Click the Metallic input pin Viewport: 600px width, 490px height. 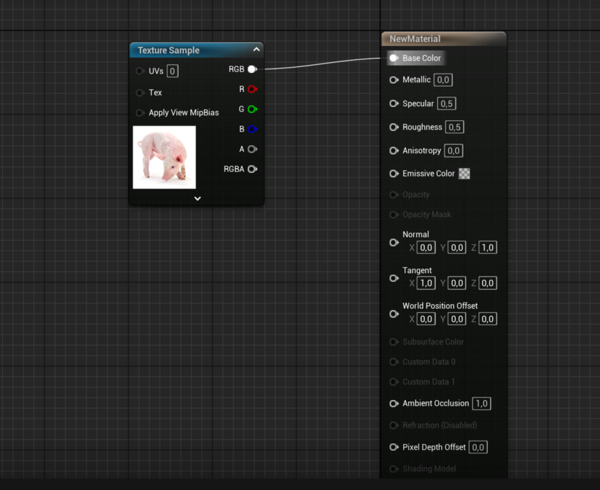pos(394,80)
